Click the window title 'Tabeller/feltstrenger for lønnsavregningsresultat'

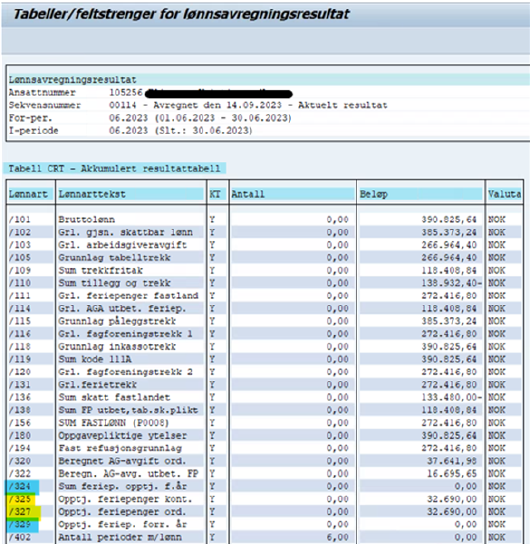click(x=181, y=14)
